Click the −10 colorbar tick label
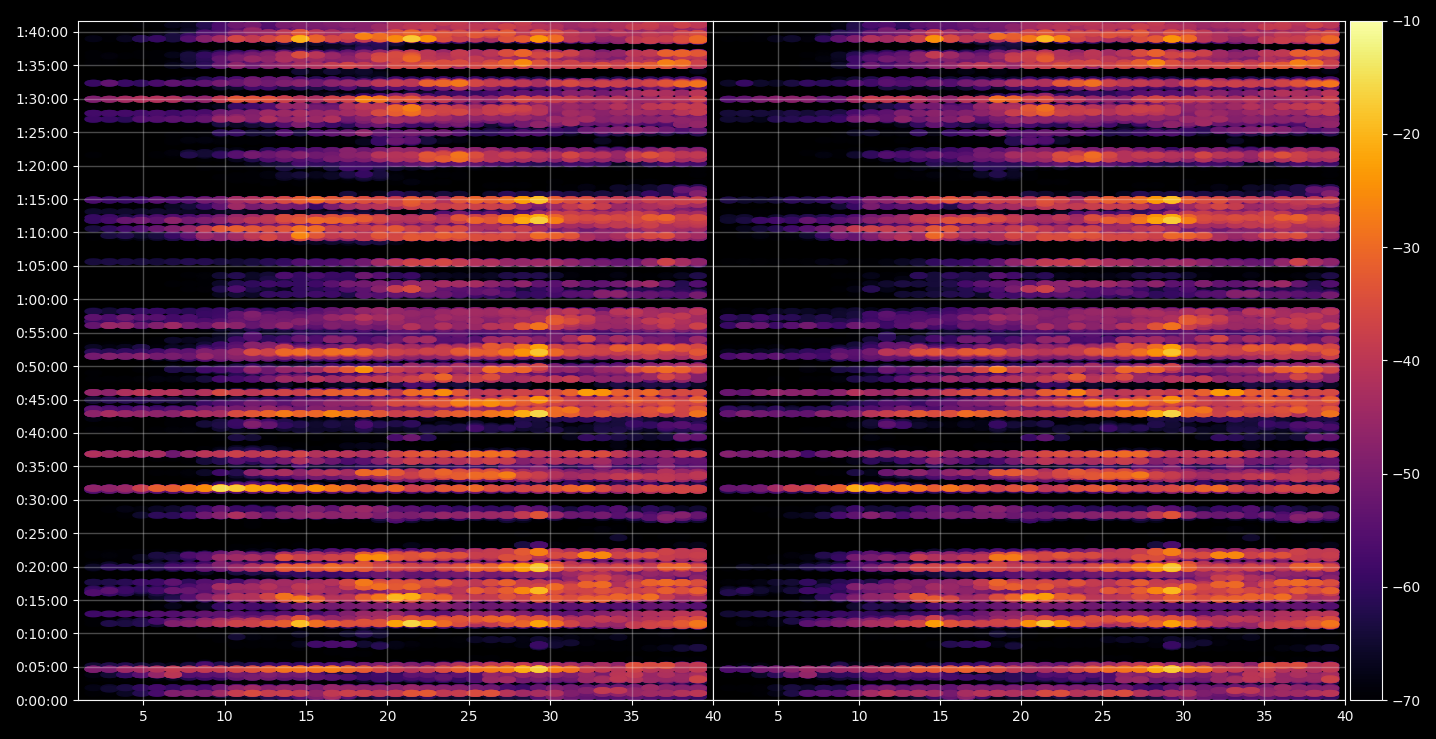This screenshot has height=739, width=1436. 1405,21
